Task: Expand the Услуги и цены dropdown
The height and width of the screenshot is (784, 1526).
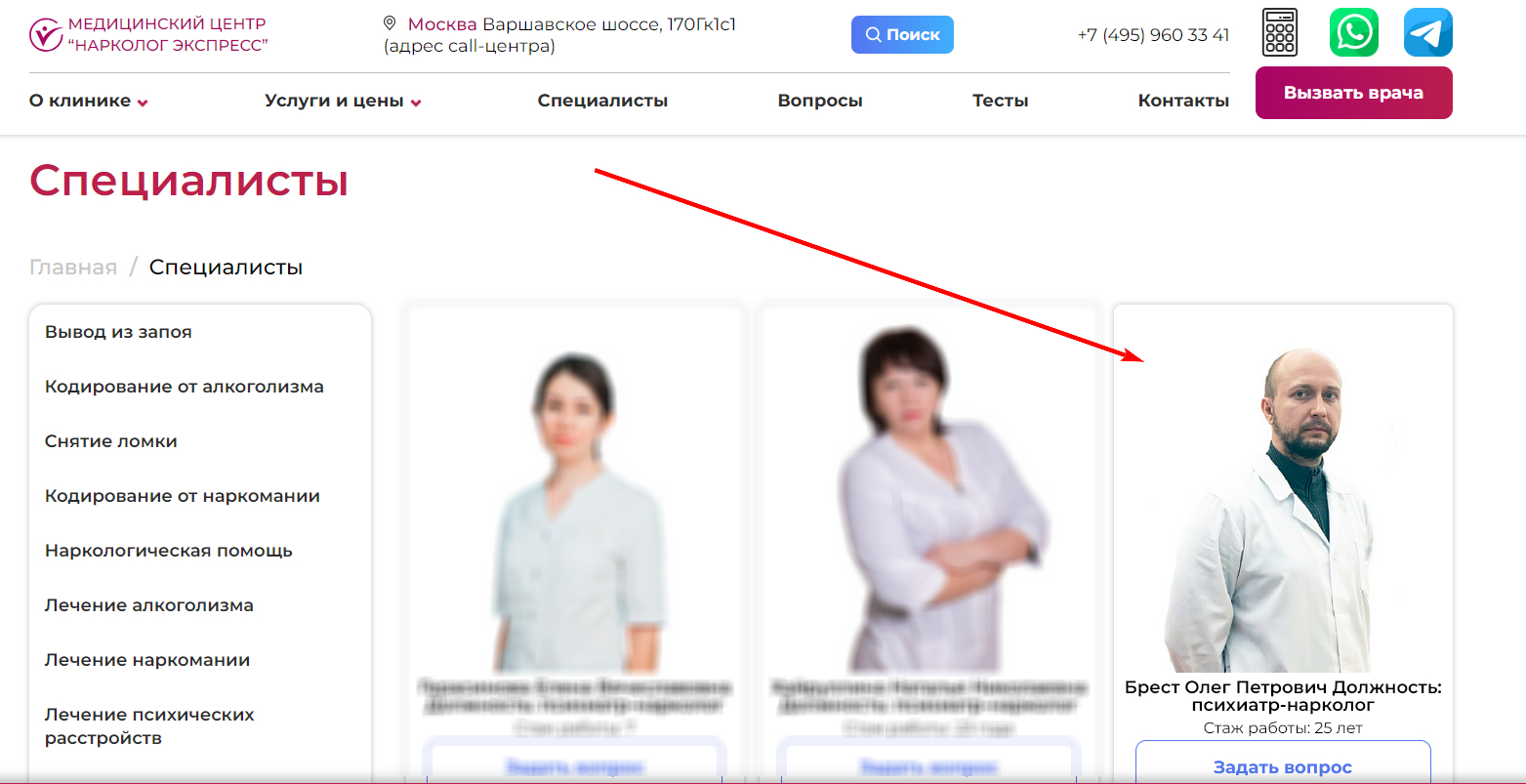Action: tap(343, 101)
